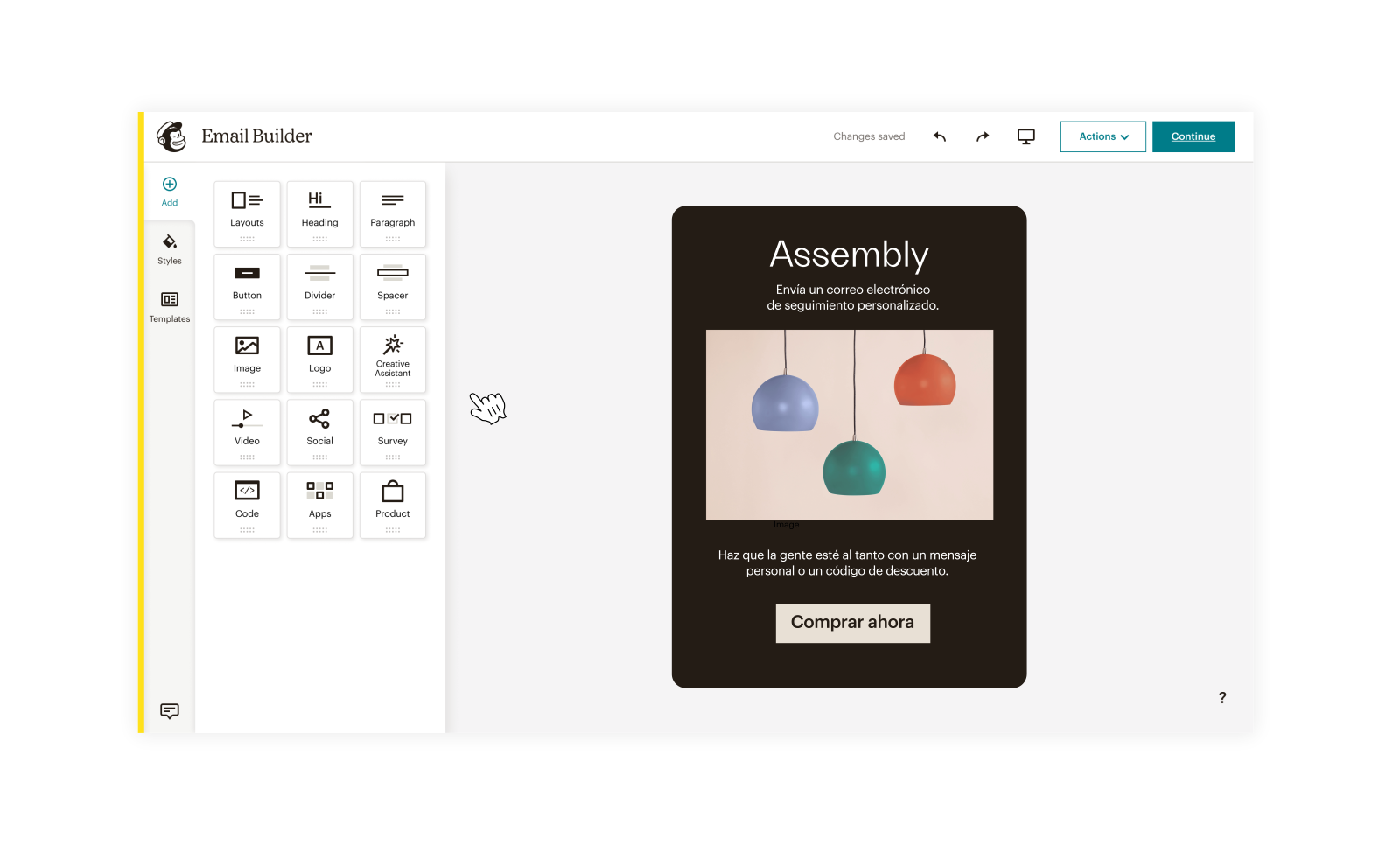Click the undo arrow

(940, 136)
